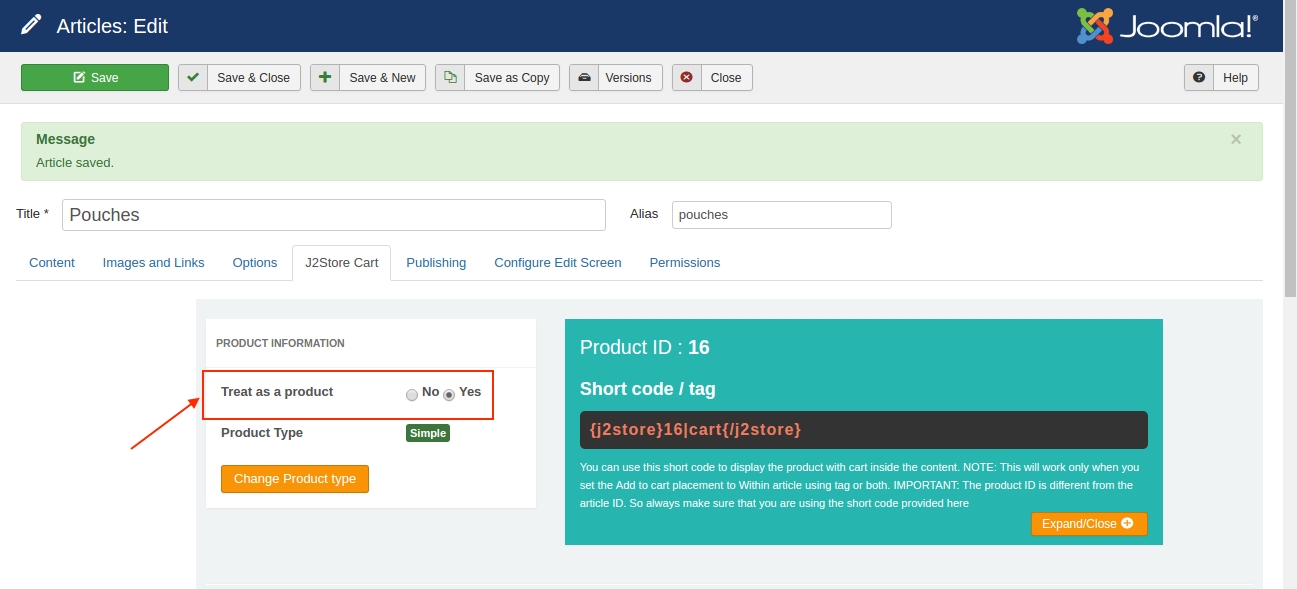
Task: Focus the Alias input field
Action: [x=781, y=215]
